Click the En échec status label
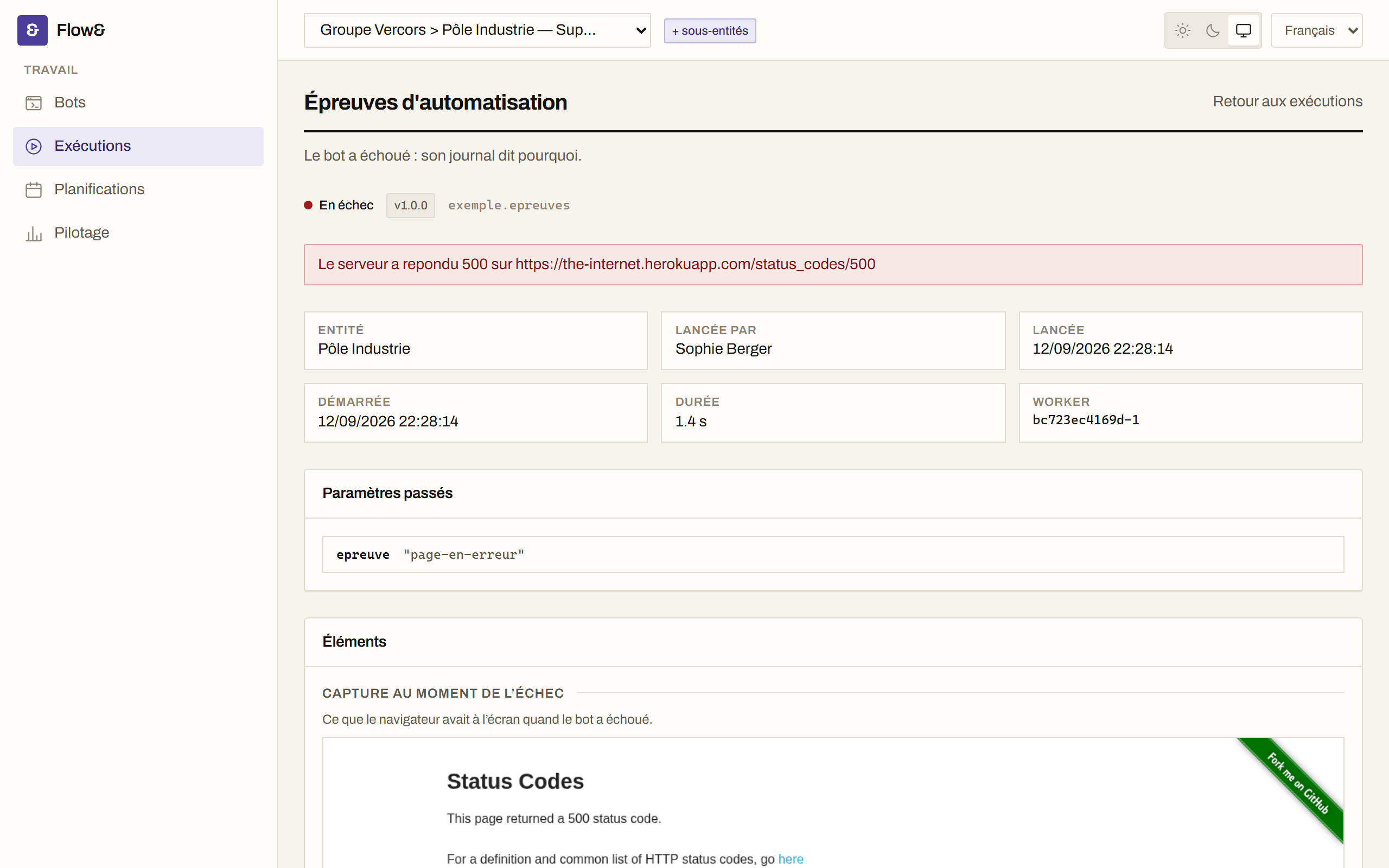The height and width of the screenshot is (868, 1389). (346, 206)
